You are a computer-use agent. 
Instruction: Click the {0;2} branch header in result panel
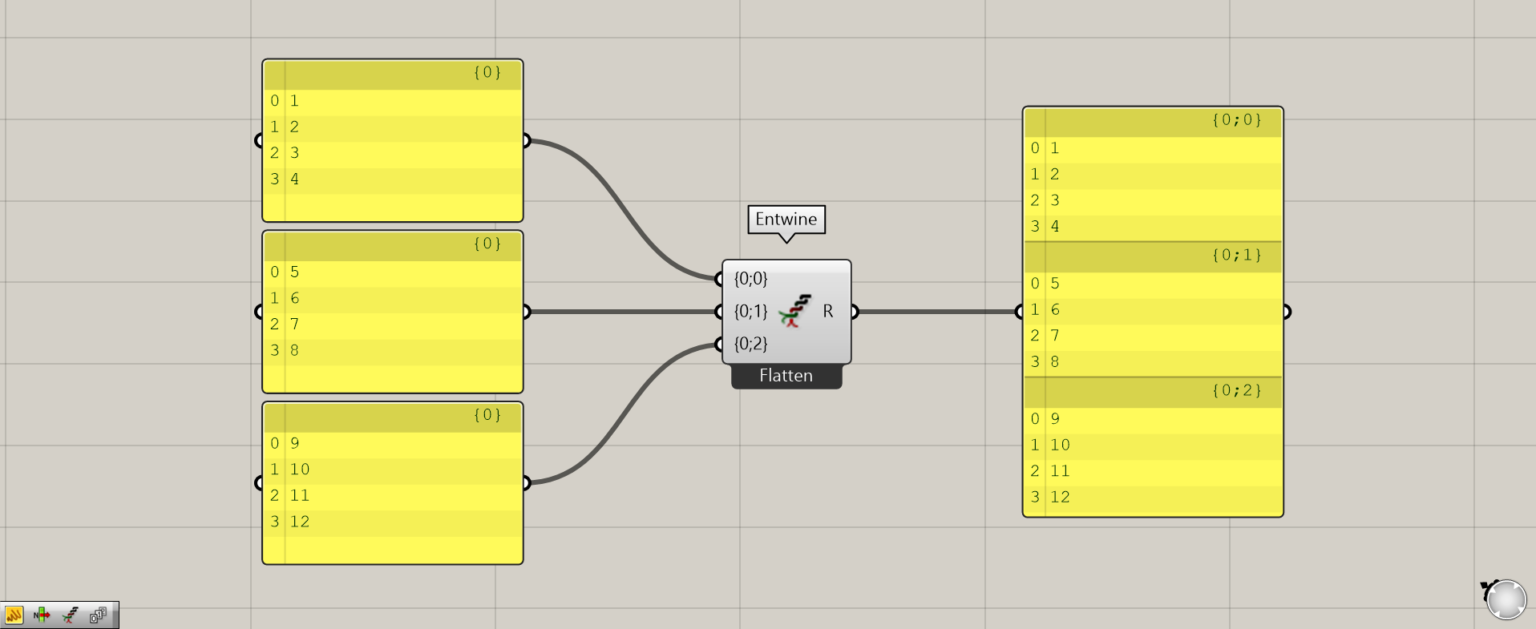[1153, 391]
